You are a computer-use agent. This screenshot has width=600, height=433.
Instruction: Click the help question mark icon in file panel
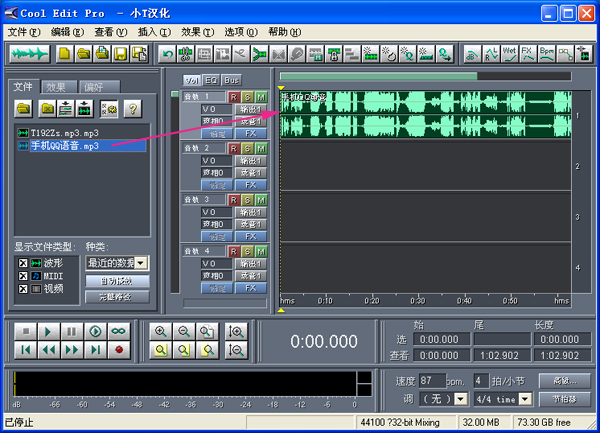point(133,109)
